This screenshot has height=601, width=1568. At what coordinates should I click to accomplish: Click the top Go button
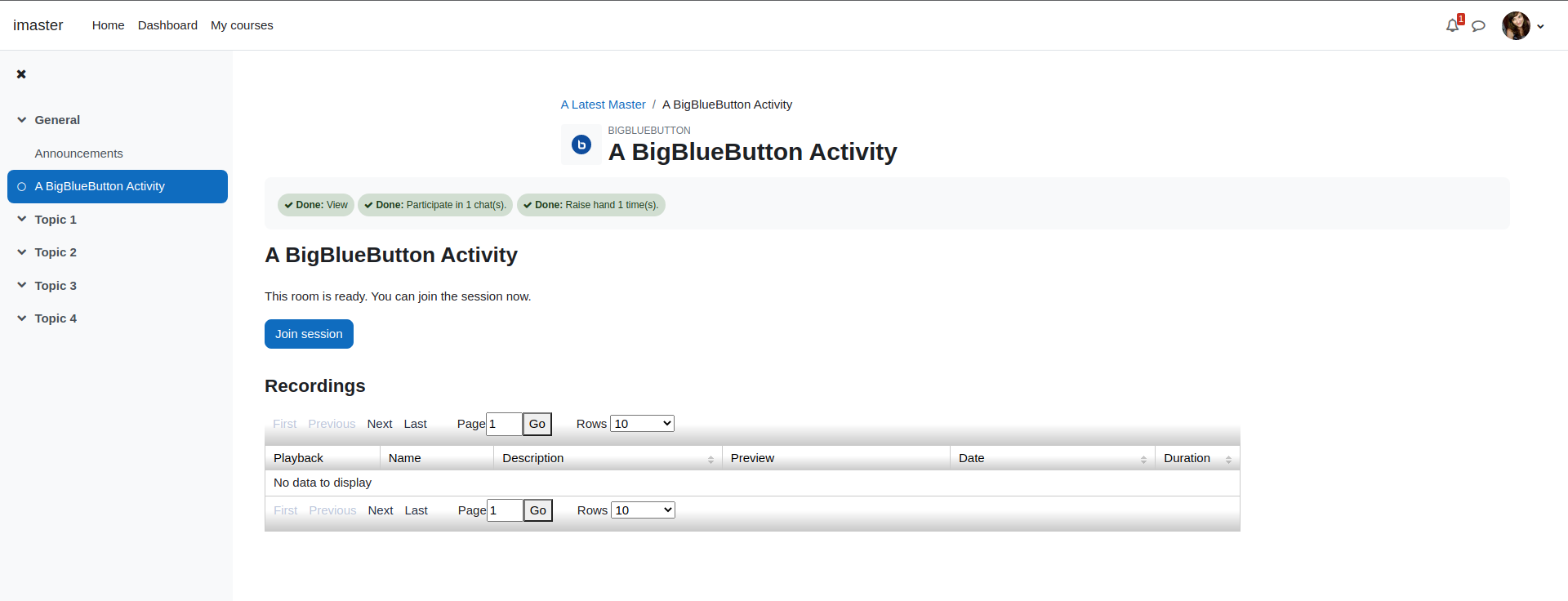pos(537,424)
